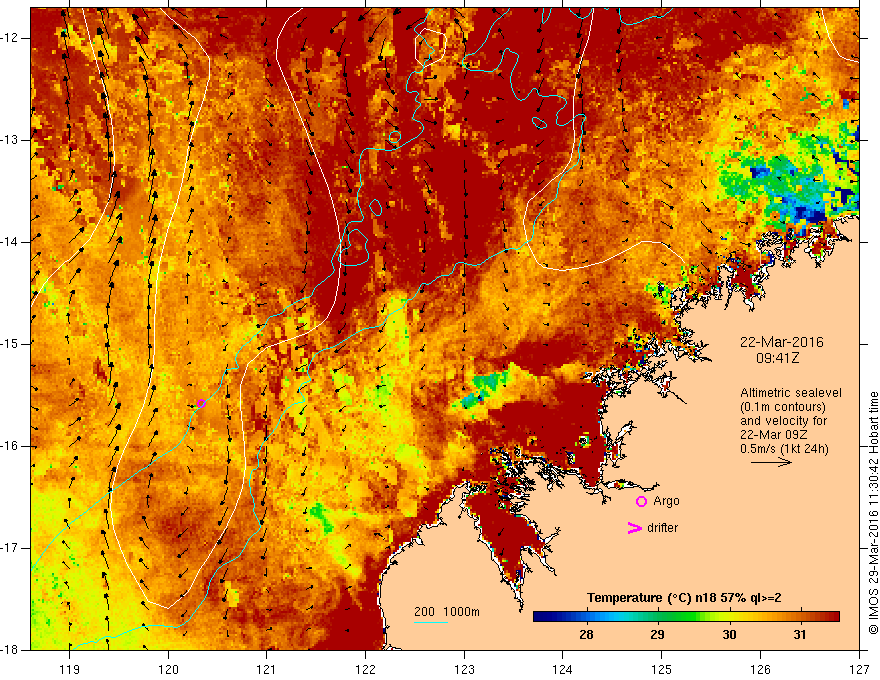Click longitude axis label 124
This screenshot has height=680, width=880.
pyautogui.click(x=563, y=669)
